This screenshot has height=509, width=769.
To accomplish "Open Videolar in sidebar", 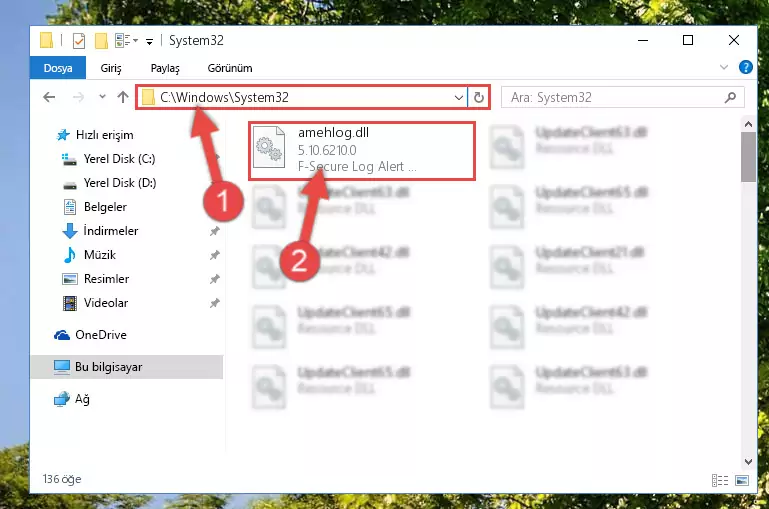I will coord(106,303).
